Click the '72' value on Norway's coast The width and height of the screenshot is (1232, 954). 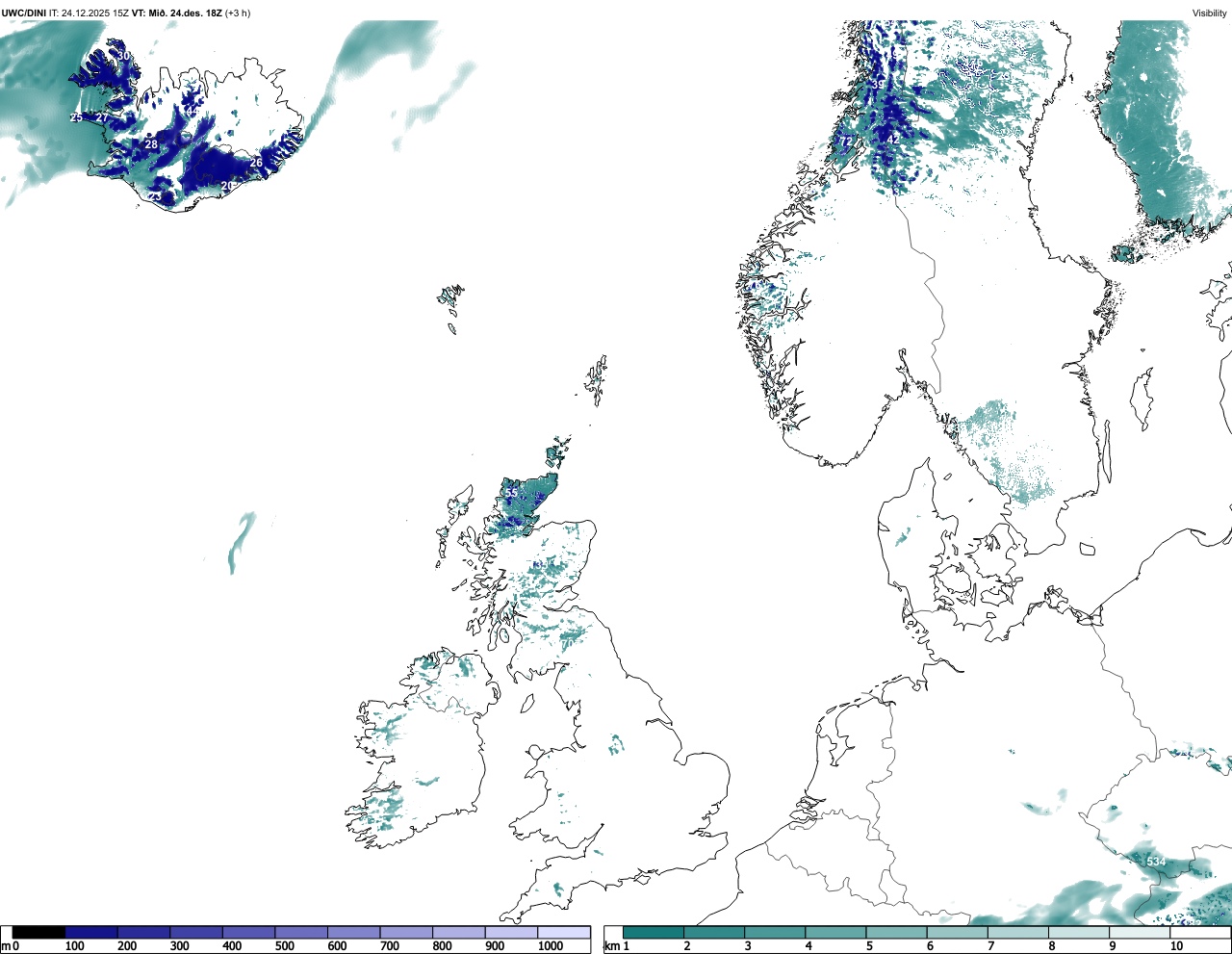pos(846,142)
